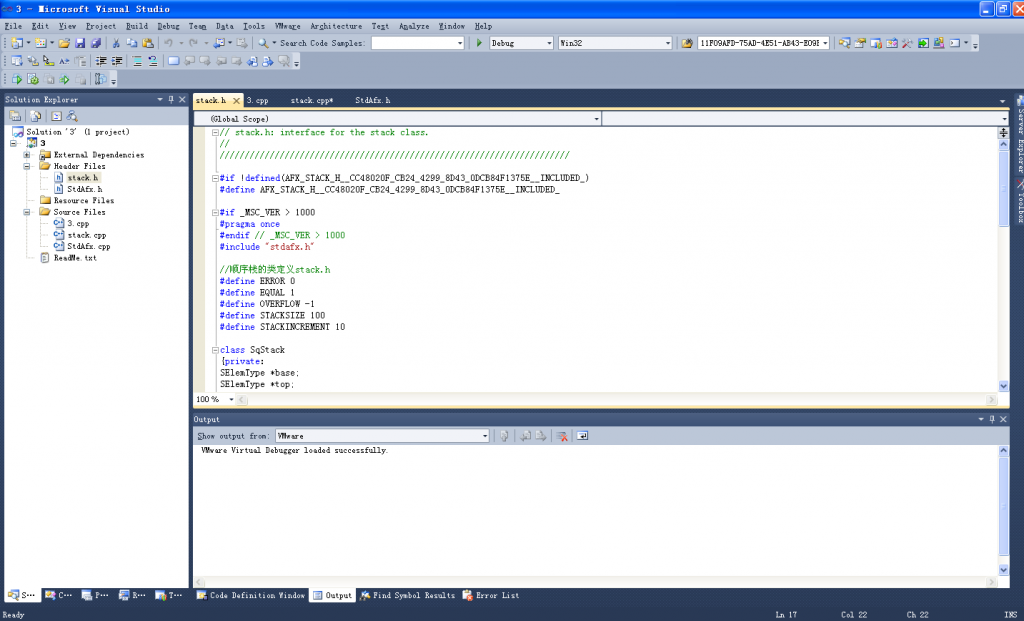Screen dimensions: 1024x621
Task: Toggle Word Wrap in the Output panel
Action: pyautogui.click(x=582, y=436)
